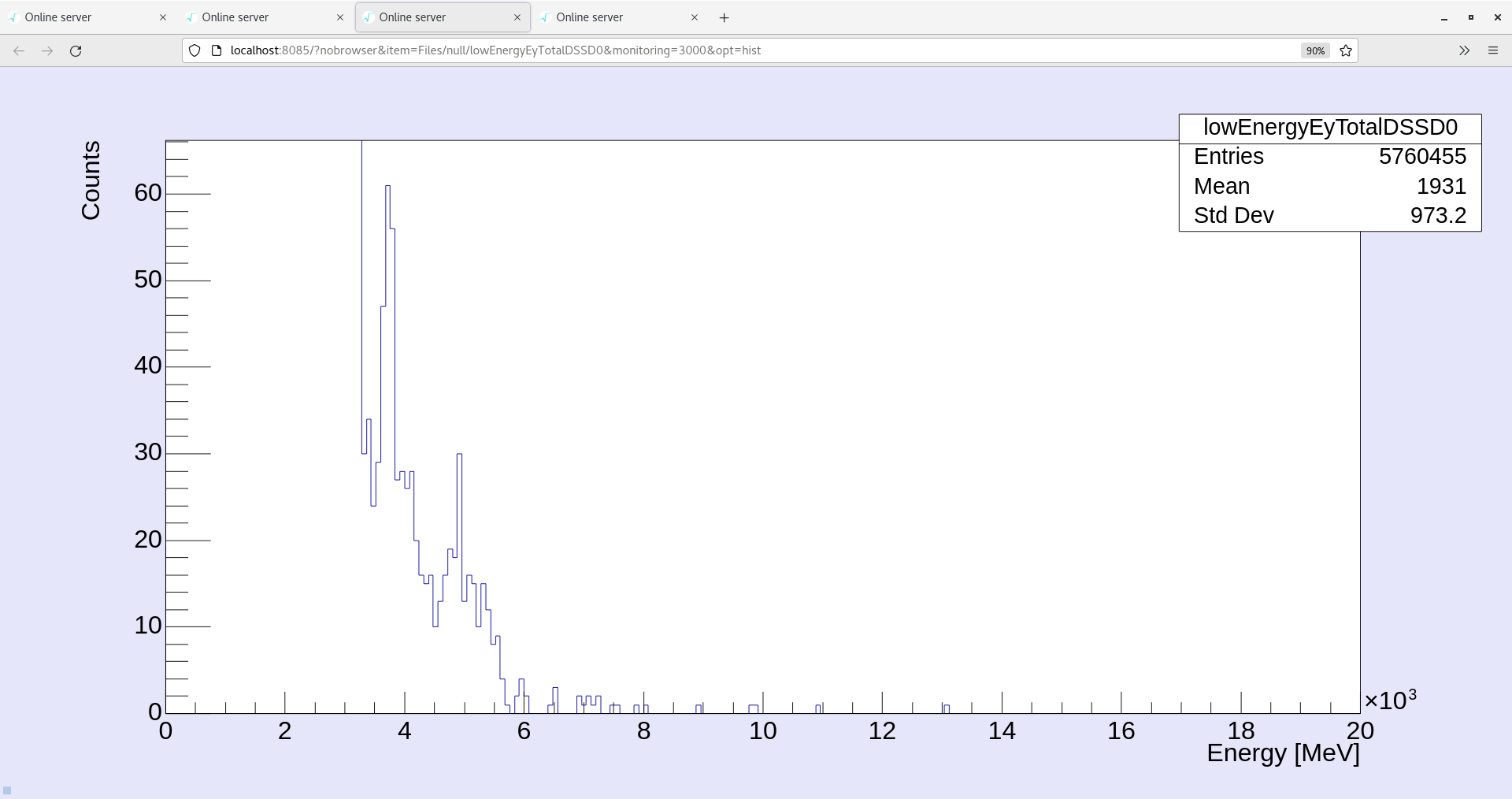Click the small square icon at the bottom-left corner

[7, 790]
